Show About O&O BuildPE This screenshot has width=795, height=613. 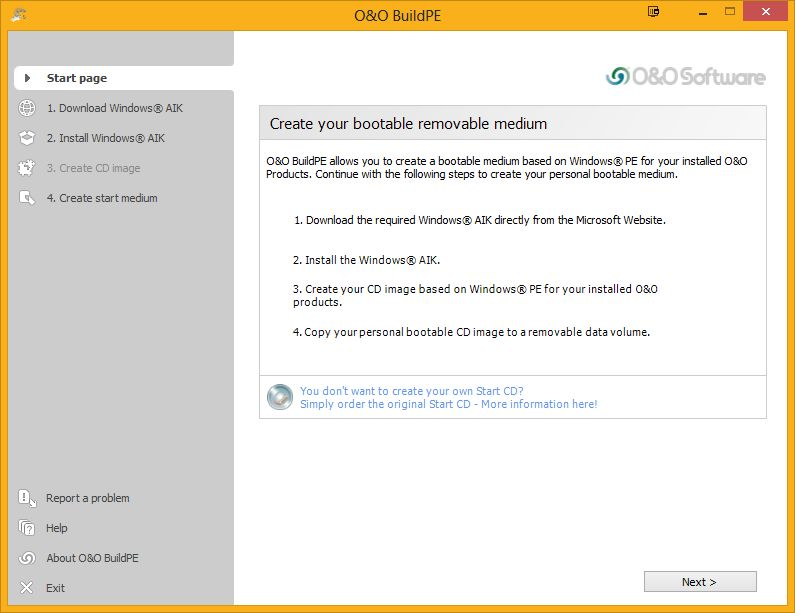[92, 558]
